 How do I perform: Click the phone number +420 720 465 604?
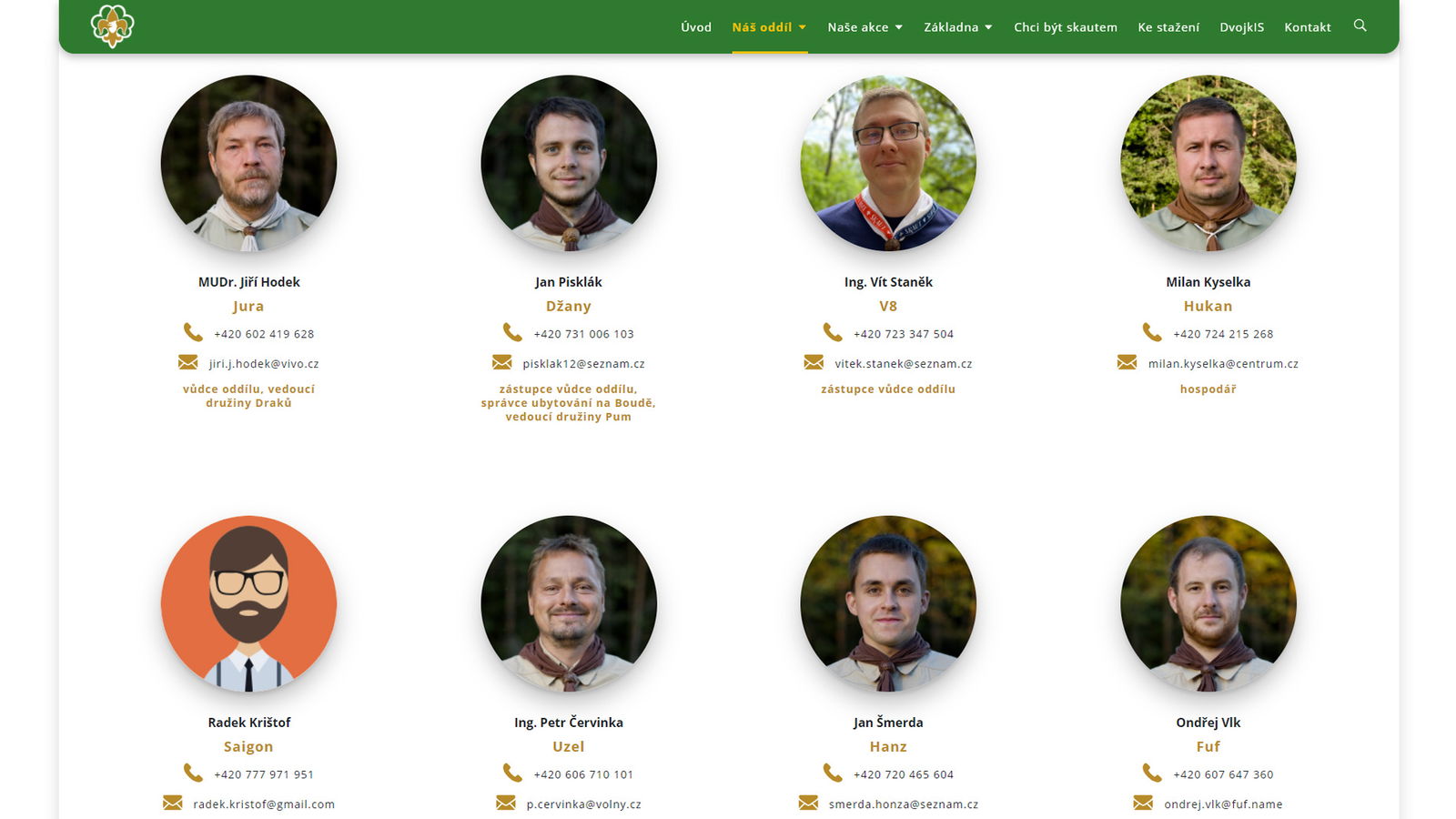(x=904, y=774)
